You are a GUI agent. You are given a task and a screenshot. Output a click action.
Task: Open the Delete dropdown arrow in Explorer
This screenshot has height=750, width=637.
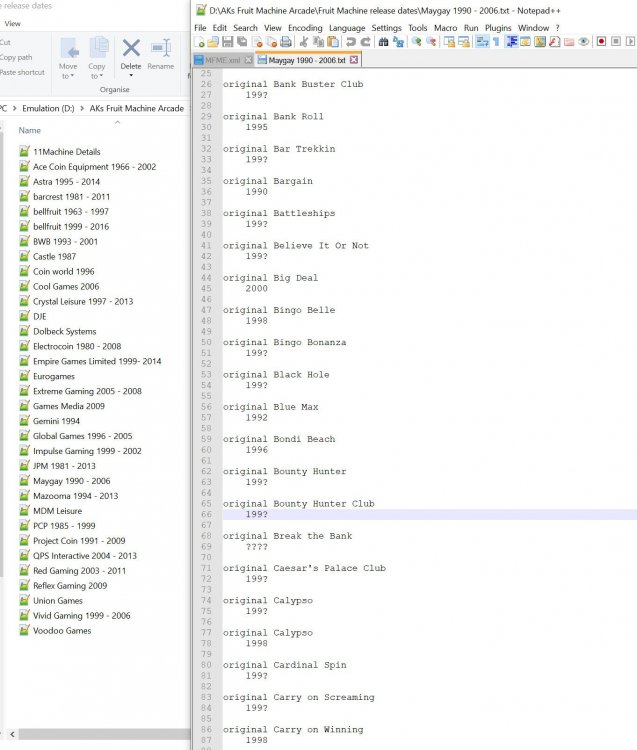131,76
